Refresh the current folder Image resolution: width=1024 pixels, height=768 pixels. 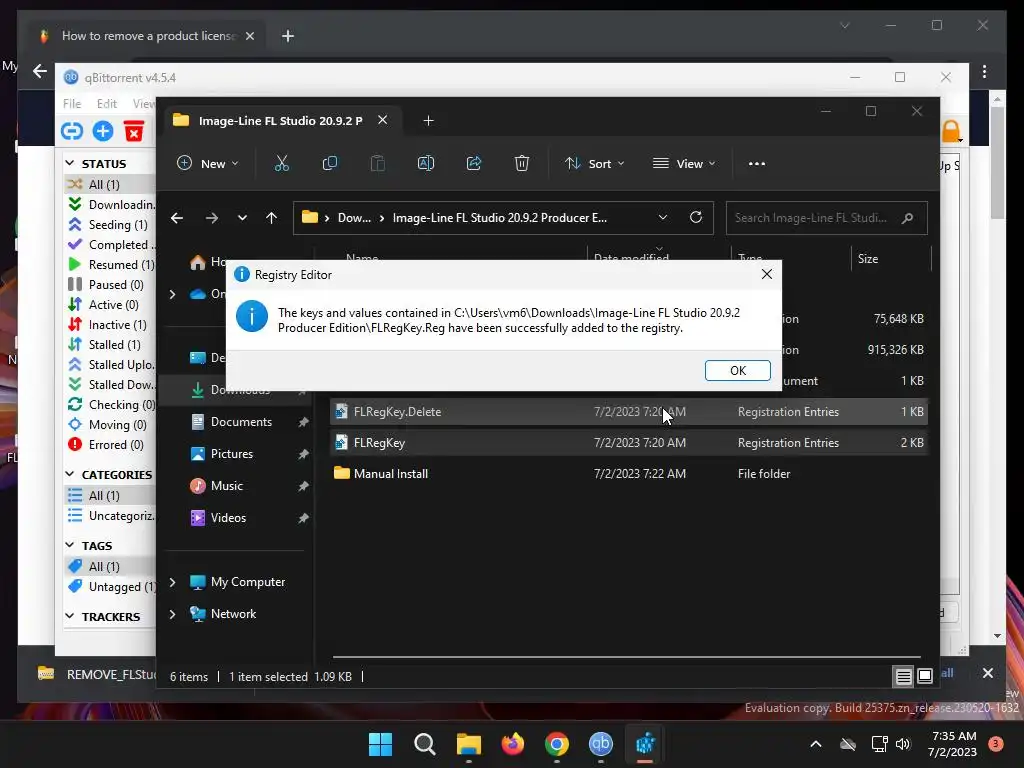point(696,217)
